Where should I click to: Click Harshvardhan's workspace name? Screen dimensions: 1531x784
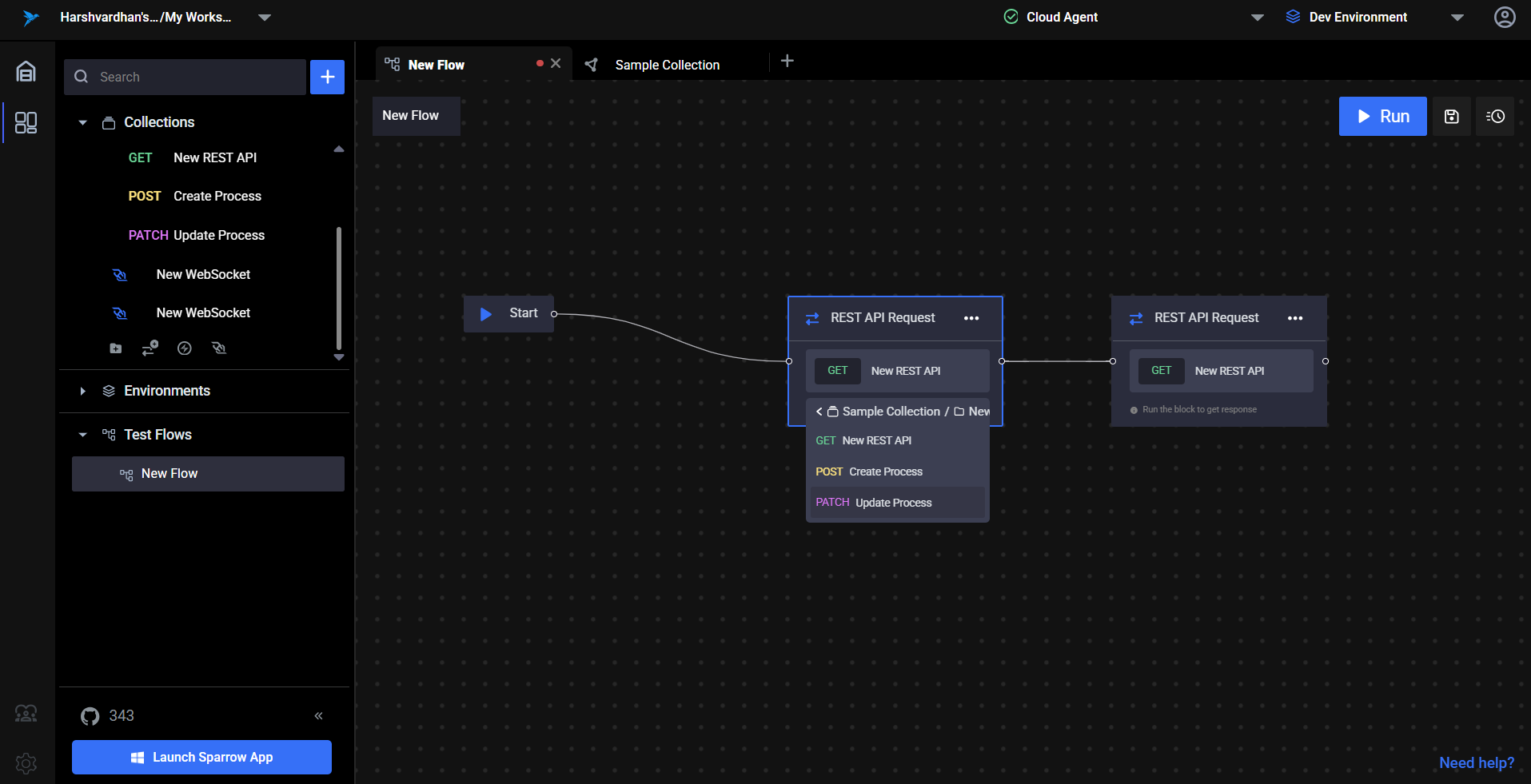[x=146, y=18]
